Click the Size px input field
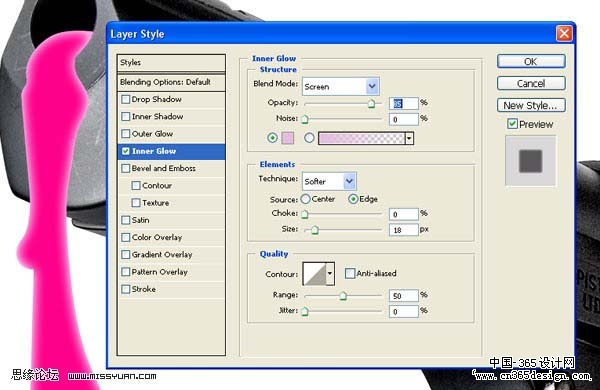Screen dimensions: 600x390 (x=403, y=230)
